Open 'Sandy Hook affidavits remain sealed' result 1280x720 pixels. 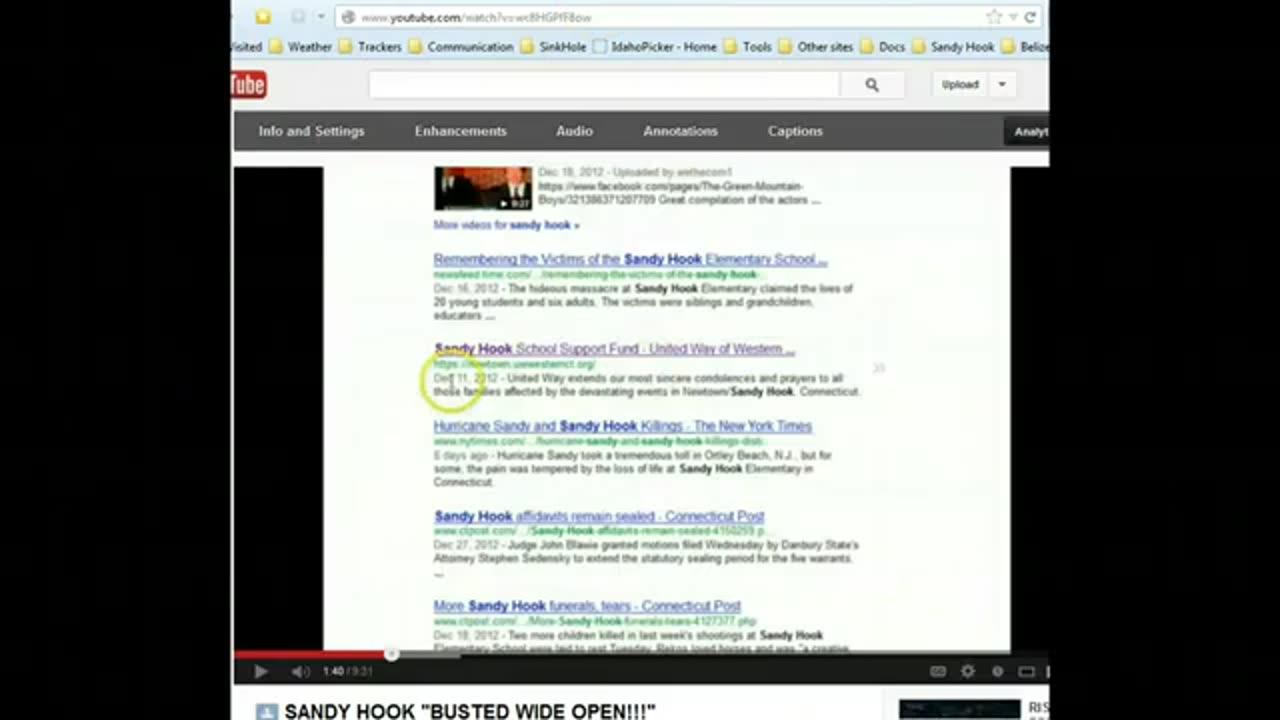coord(599,516)
